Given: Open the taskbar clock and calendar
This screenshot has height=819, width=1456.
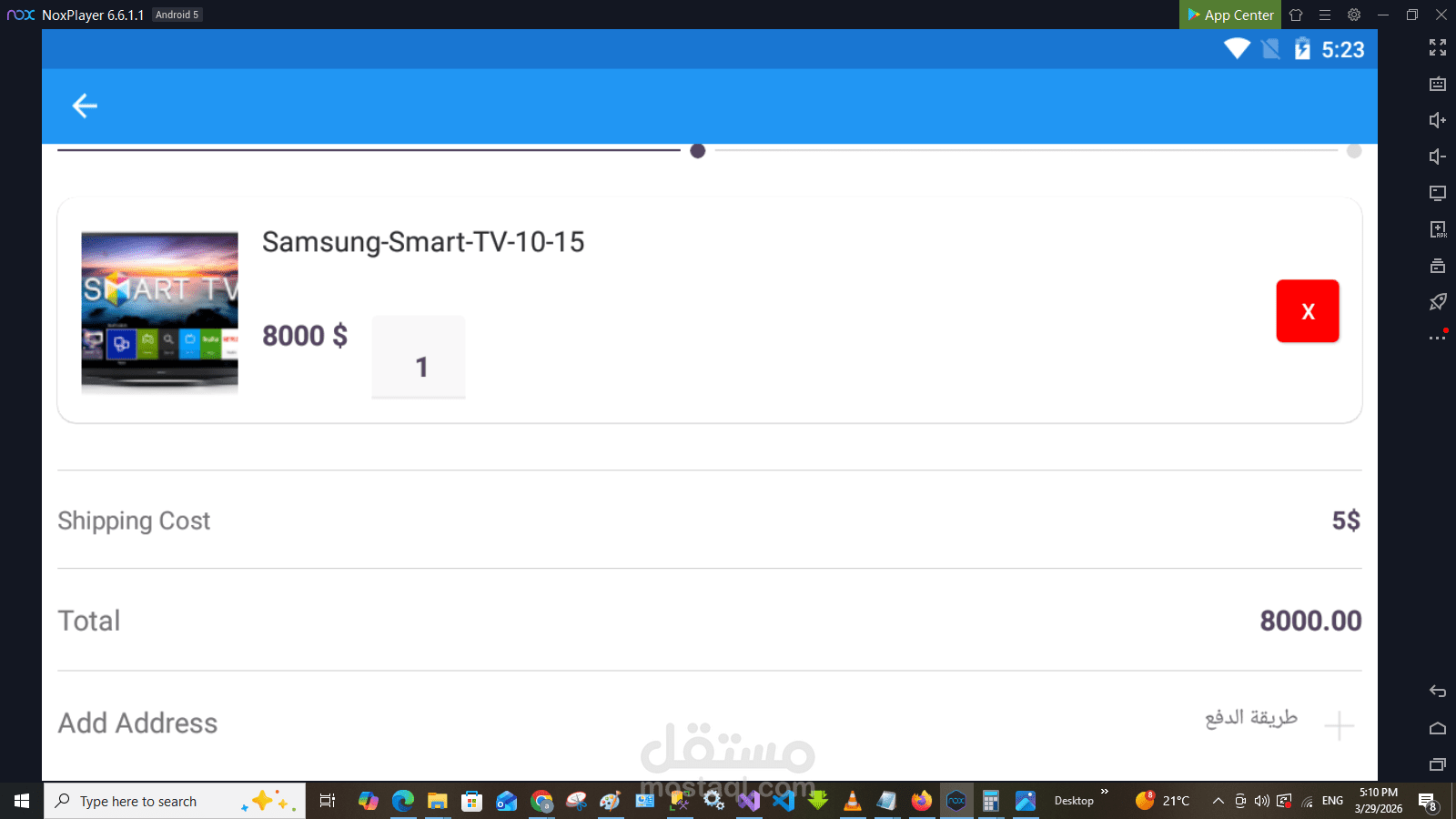Looking at the screenshot, I should click(x=1379, y=801).
